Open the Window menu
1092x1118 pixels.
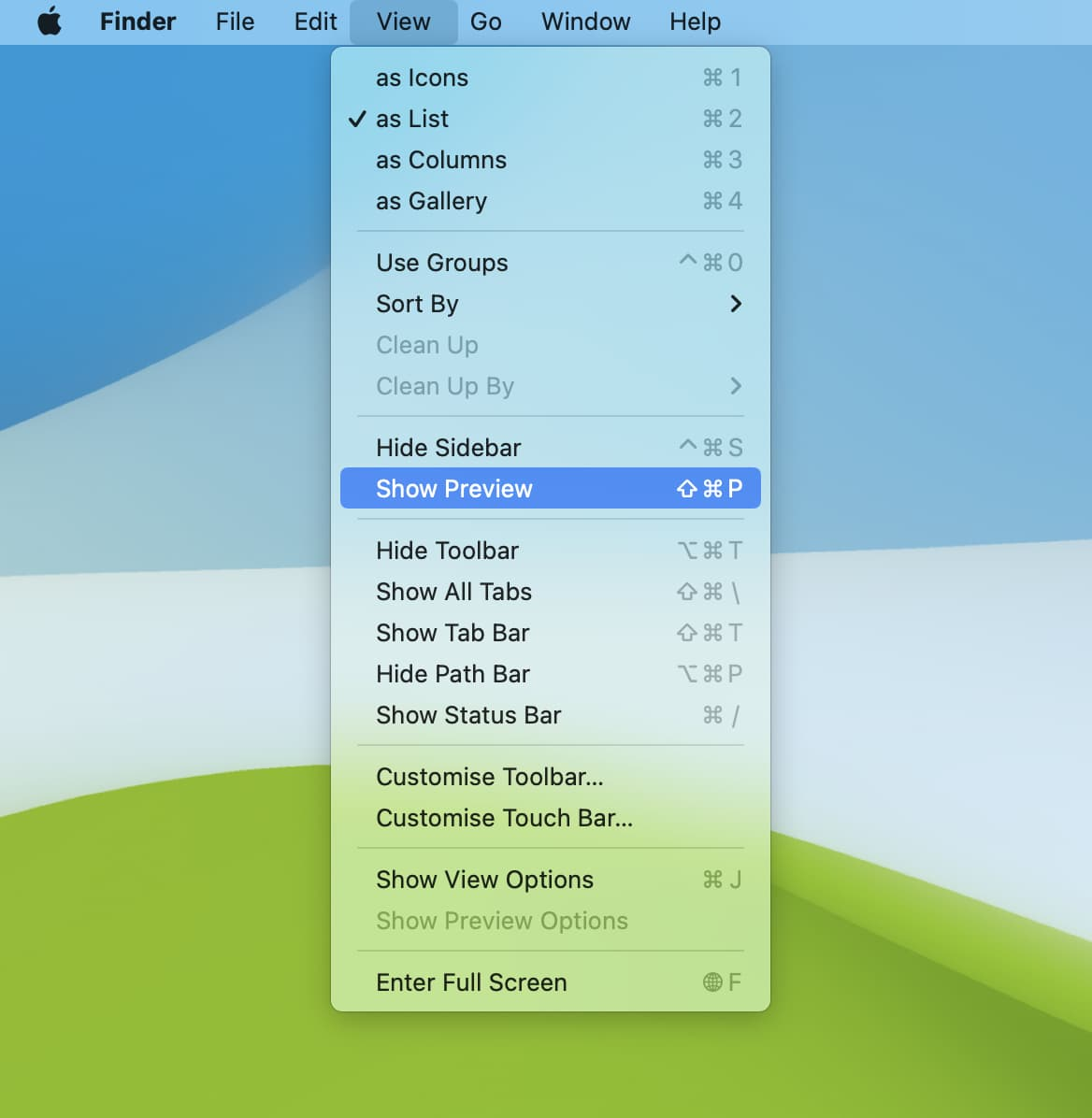pos(585,21)
